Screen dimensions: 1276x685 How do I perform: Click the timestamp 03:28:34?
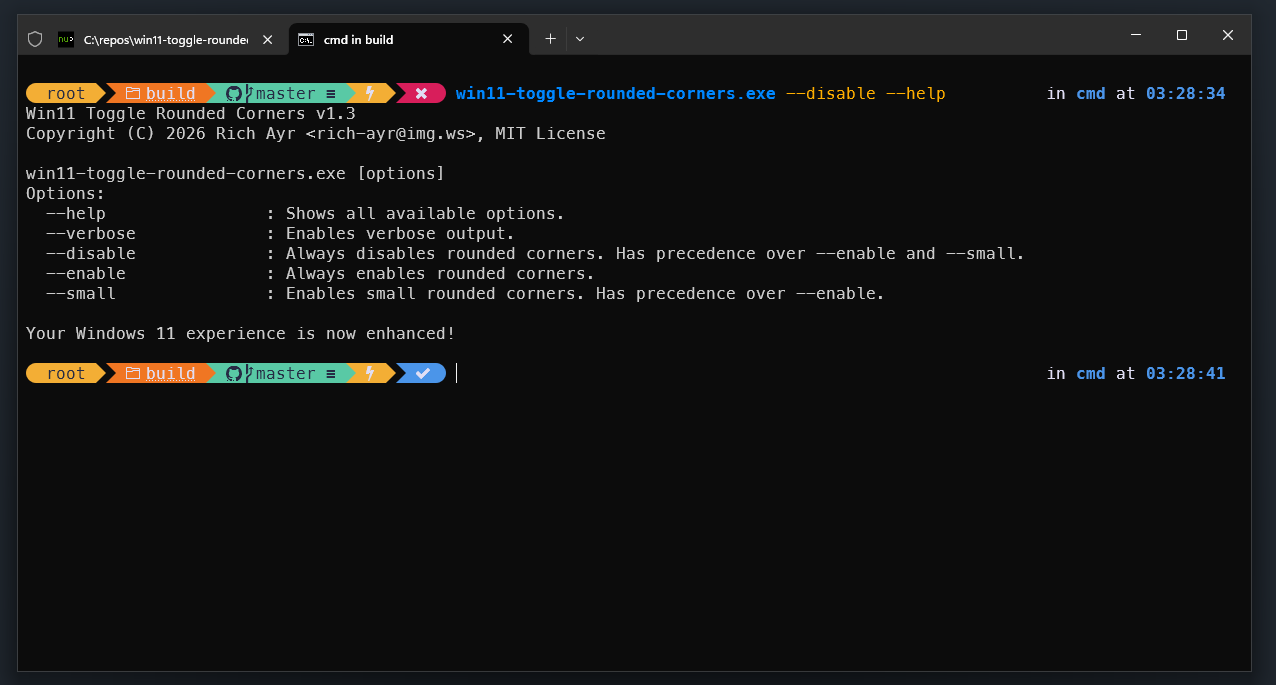point(1186,93)
